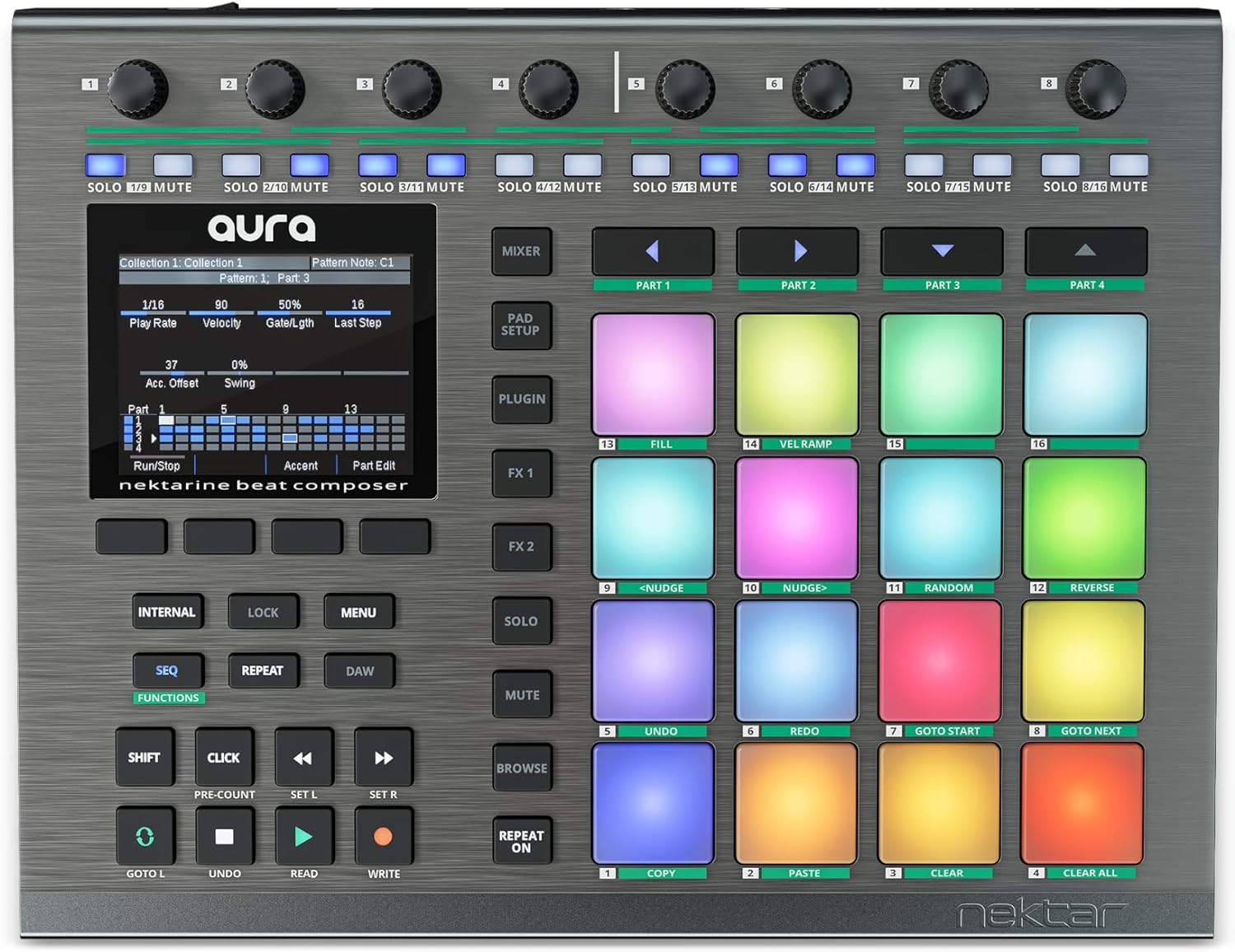Open the MENU button

(x=359, y=612)
